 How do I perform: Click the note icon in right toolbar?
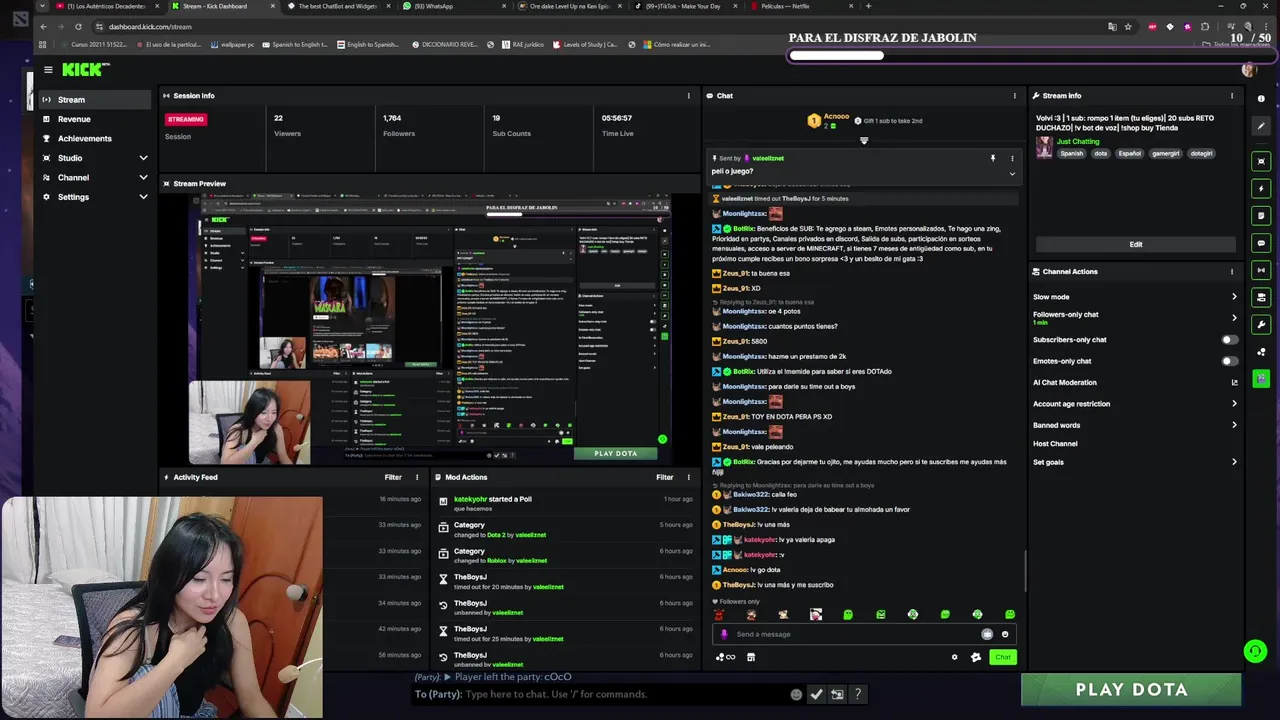coord(1261,215)
